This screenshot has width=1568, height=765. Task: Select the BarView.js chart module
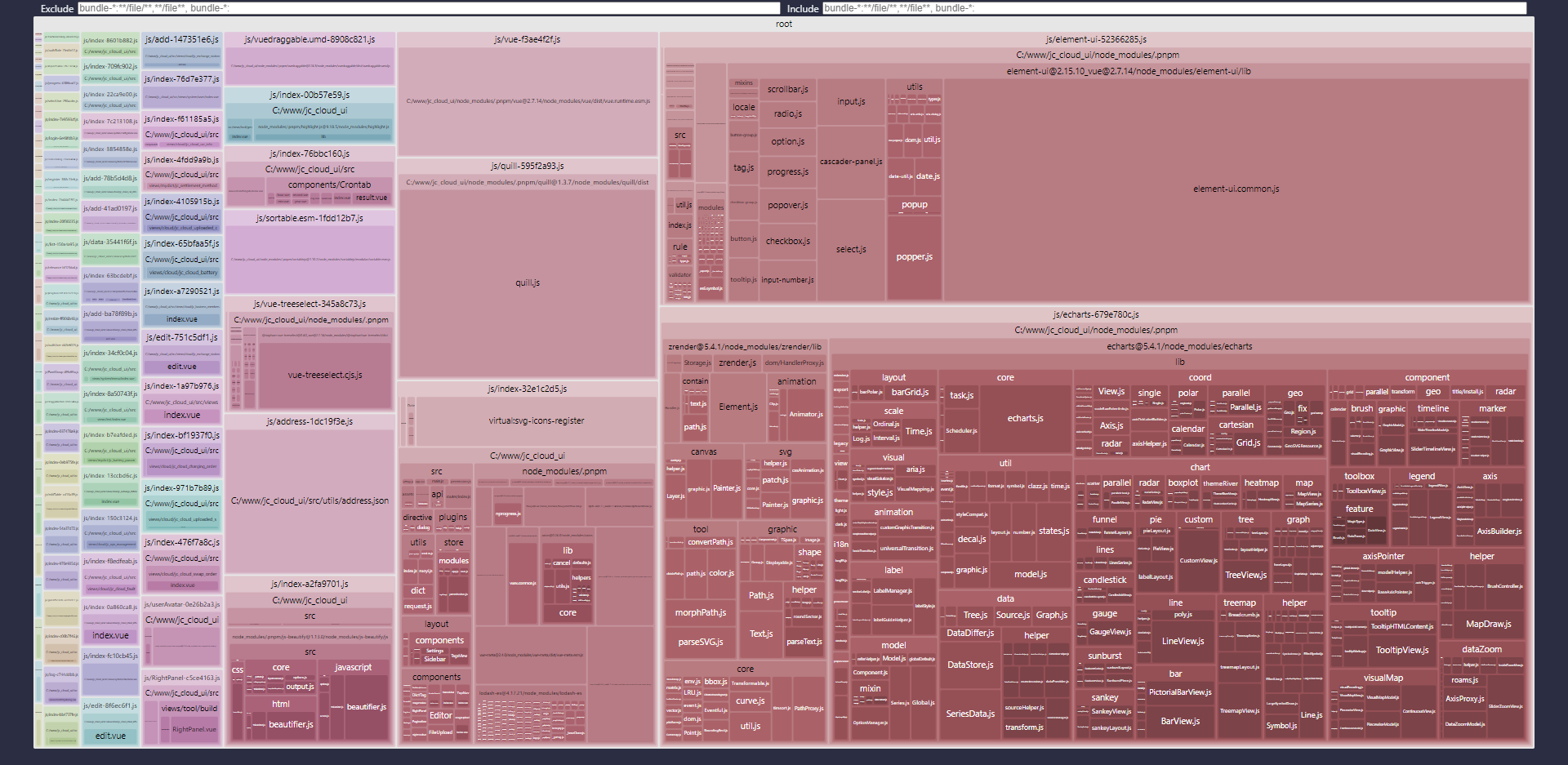(1180, 721)
